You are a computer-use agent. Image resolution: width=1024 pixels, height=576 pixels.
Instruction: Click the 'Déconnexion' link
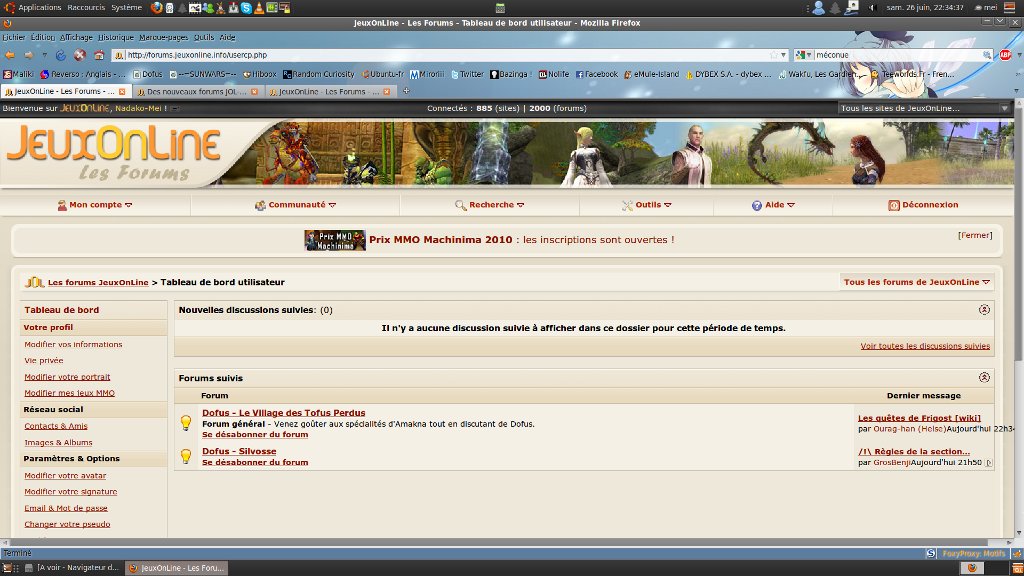pos(923,205)
